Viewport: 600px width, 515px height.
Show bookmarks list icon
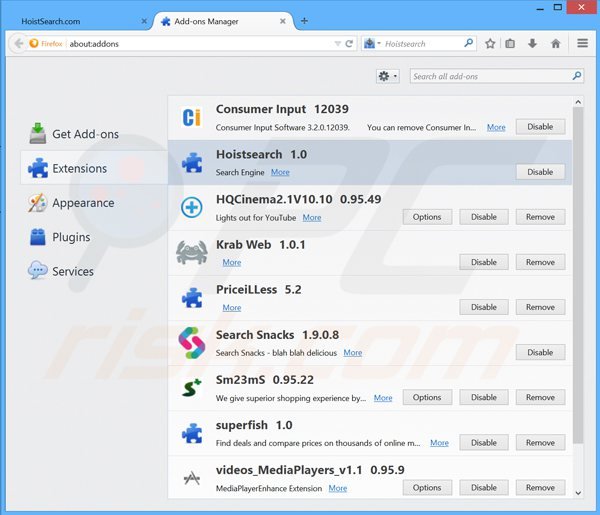pos(510,44)
